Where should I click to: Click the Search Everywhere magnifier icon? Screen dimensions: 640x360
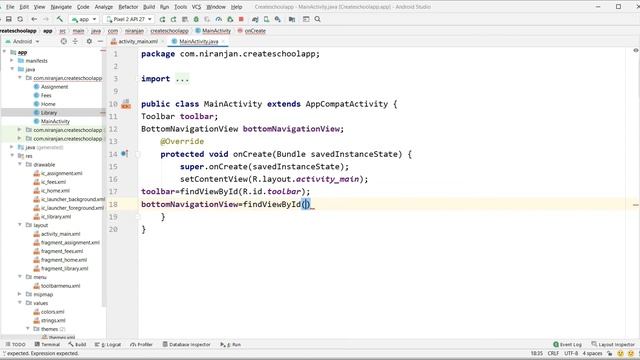click(317, 19)
